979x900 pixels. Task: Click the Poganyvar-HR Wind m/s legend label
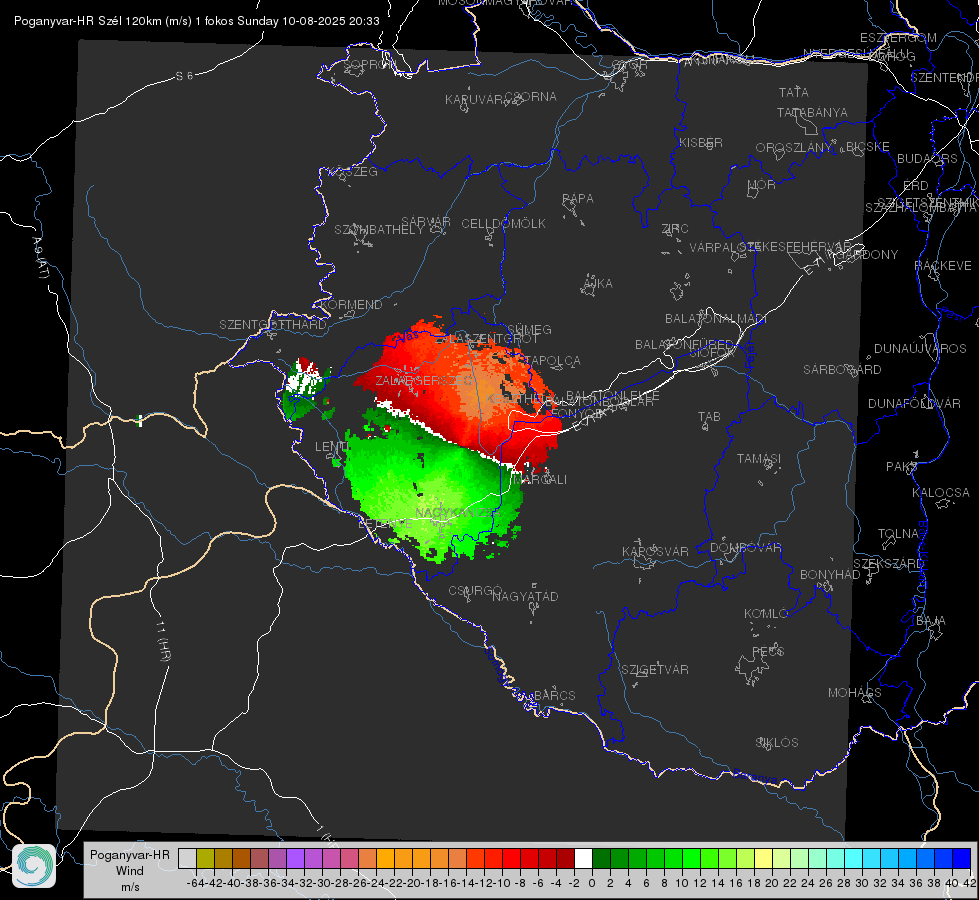click(x=130, y=870)
